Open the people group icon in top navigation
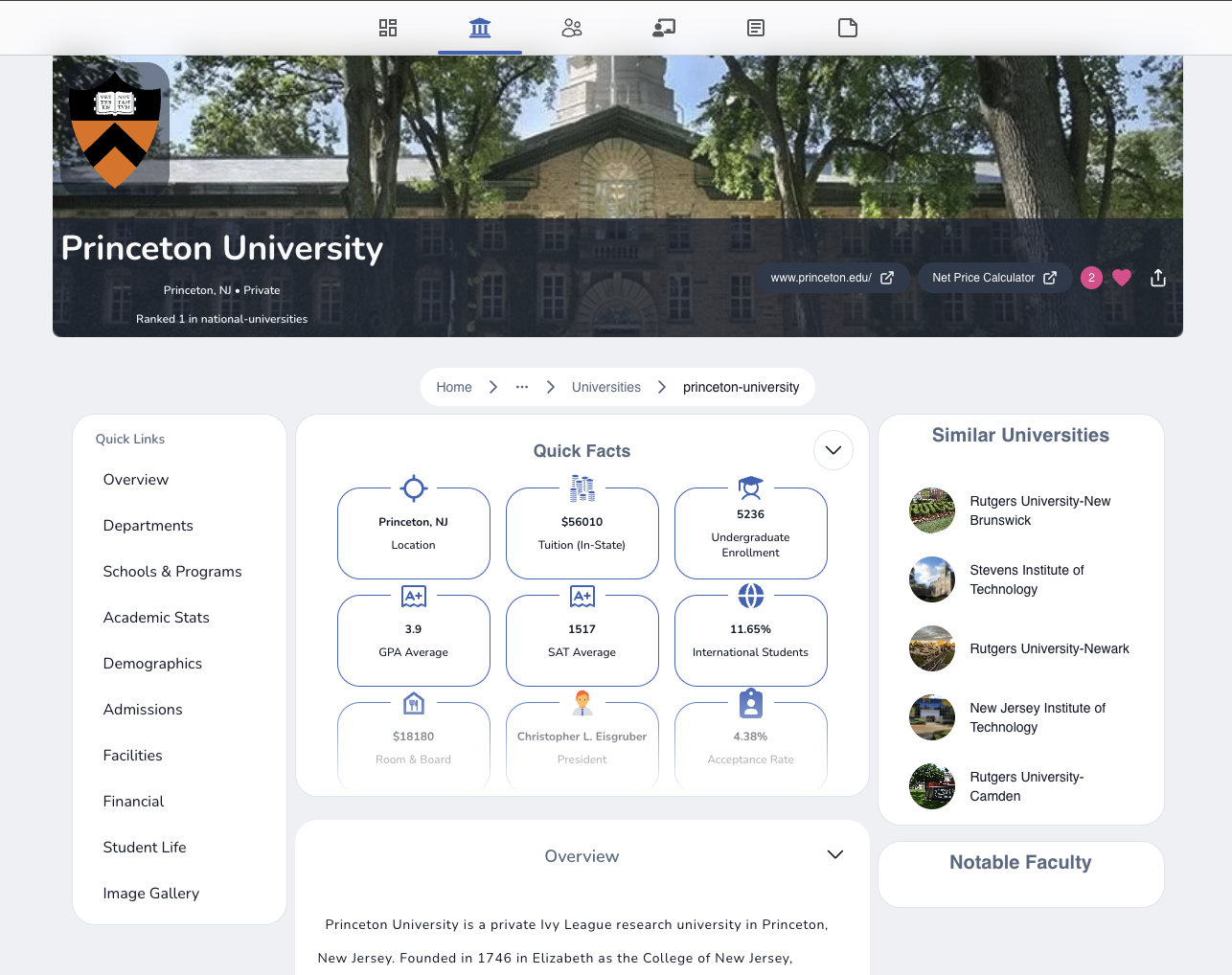The height and width of the screenshot is (975, 1232). click(x=572, y=28)
